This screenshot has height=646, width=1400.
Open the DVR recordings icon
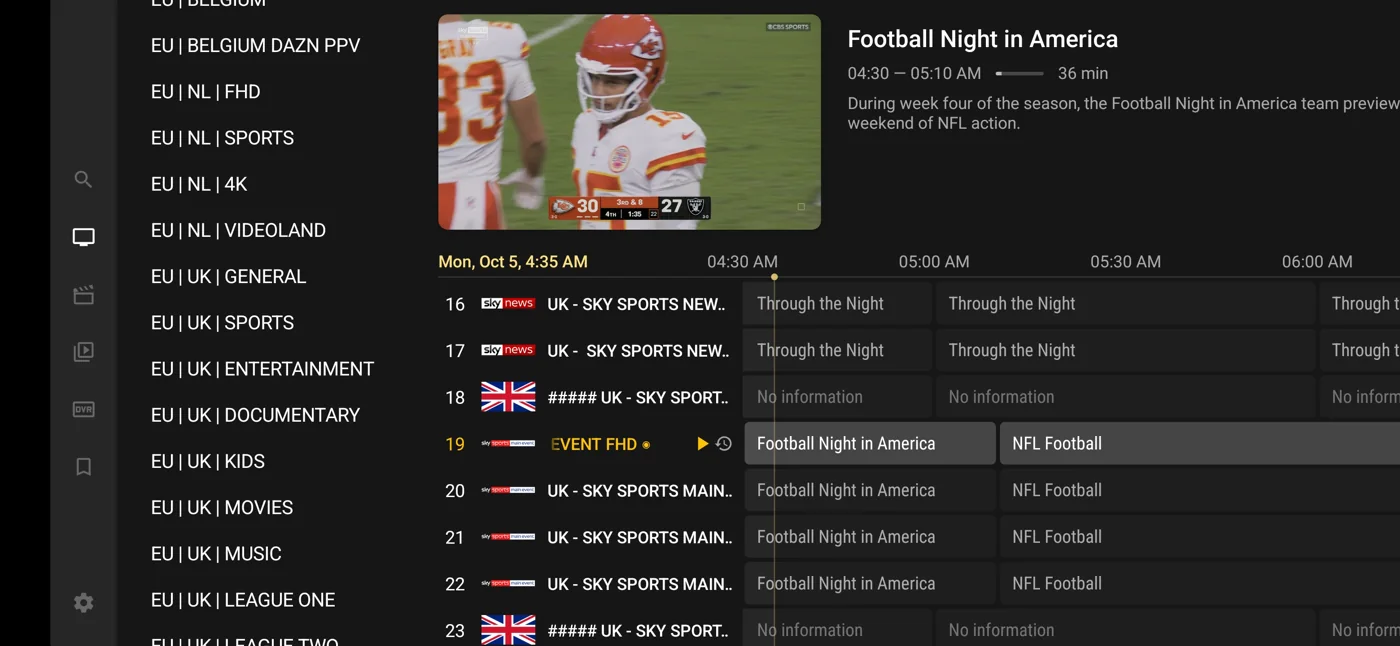[x=84, y=409]
